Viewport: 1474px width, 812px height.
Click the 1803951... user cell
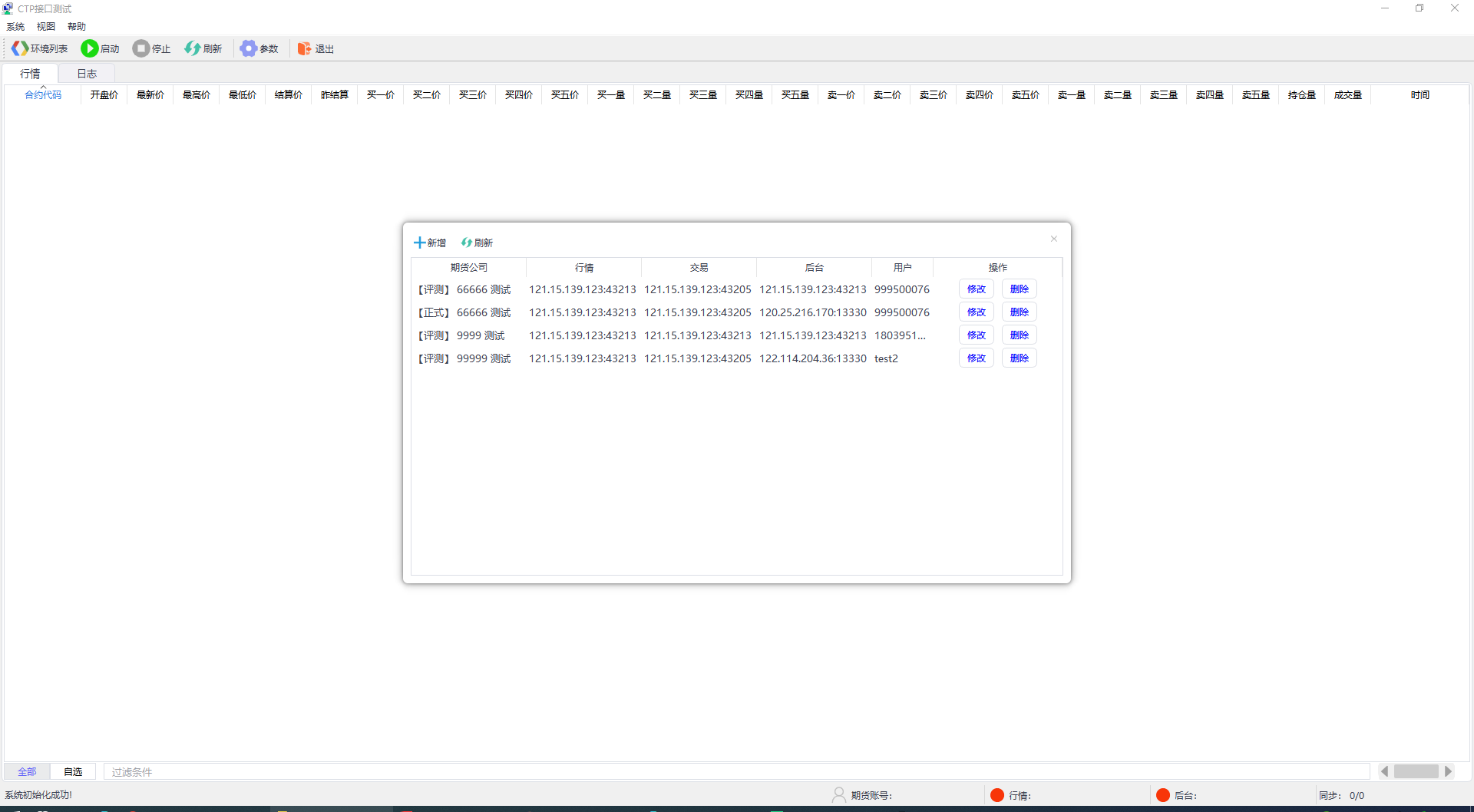point(901,335)
